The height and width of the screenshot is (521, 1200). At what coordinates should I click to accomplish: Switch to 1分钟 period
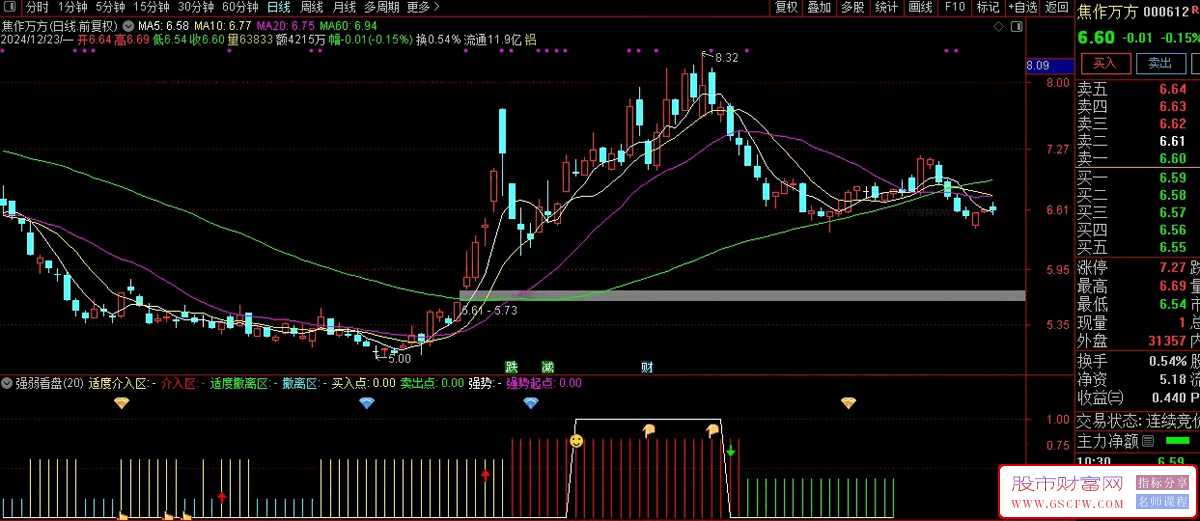pyautogui.click(x=73, y=7)
